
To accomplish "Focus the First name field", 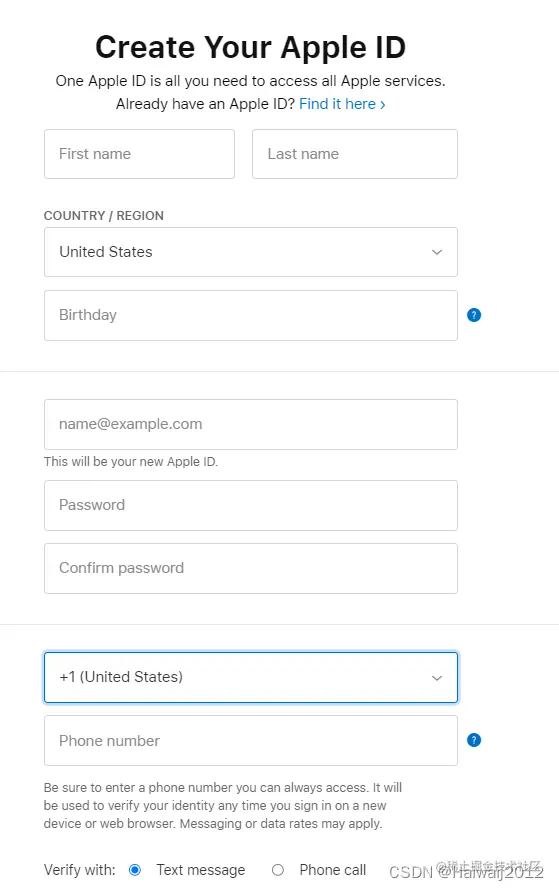I will click(139, 154).
